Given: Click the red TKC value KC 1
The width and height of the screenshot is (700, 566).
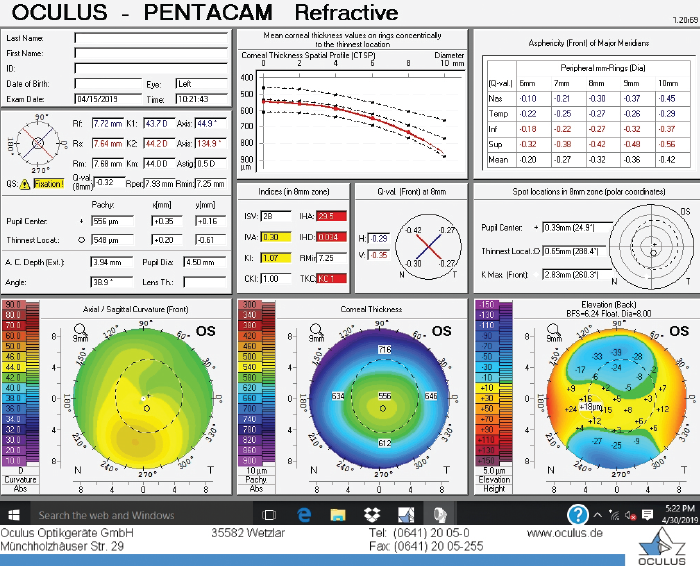Looking at the screenshot, I should 331,279.
